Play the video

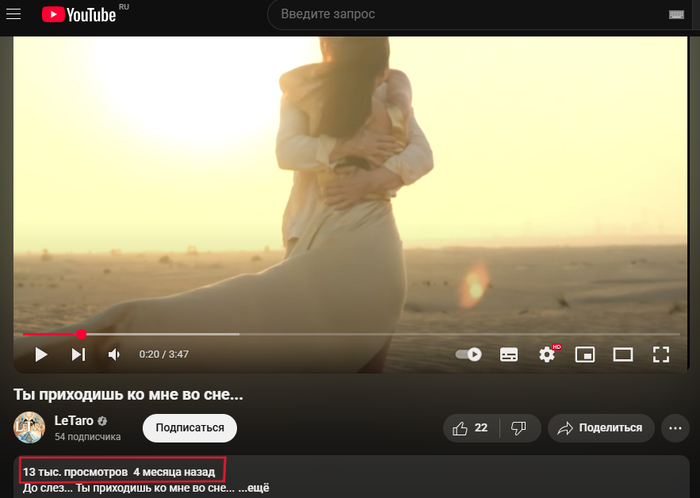tap(41, 354)
